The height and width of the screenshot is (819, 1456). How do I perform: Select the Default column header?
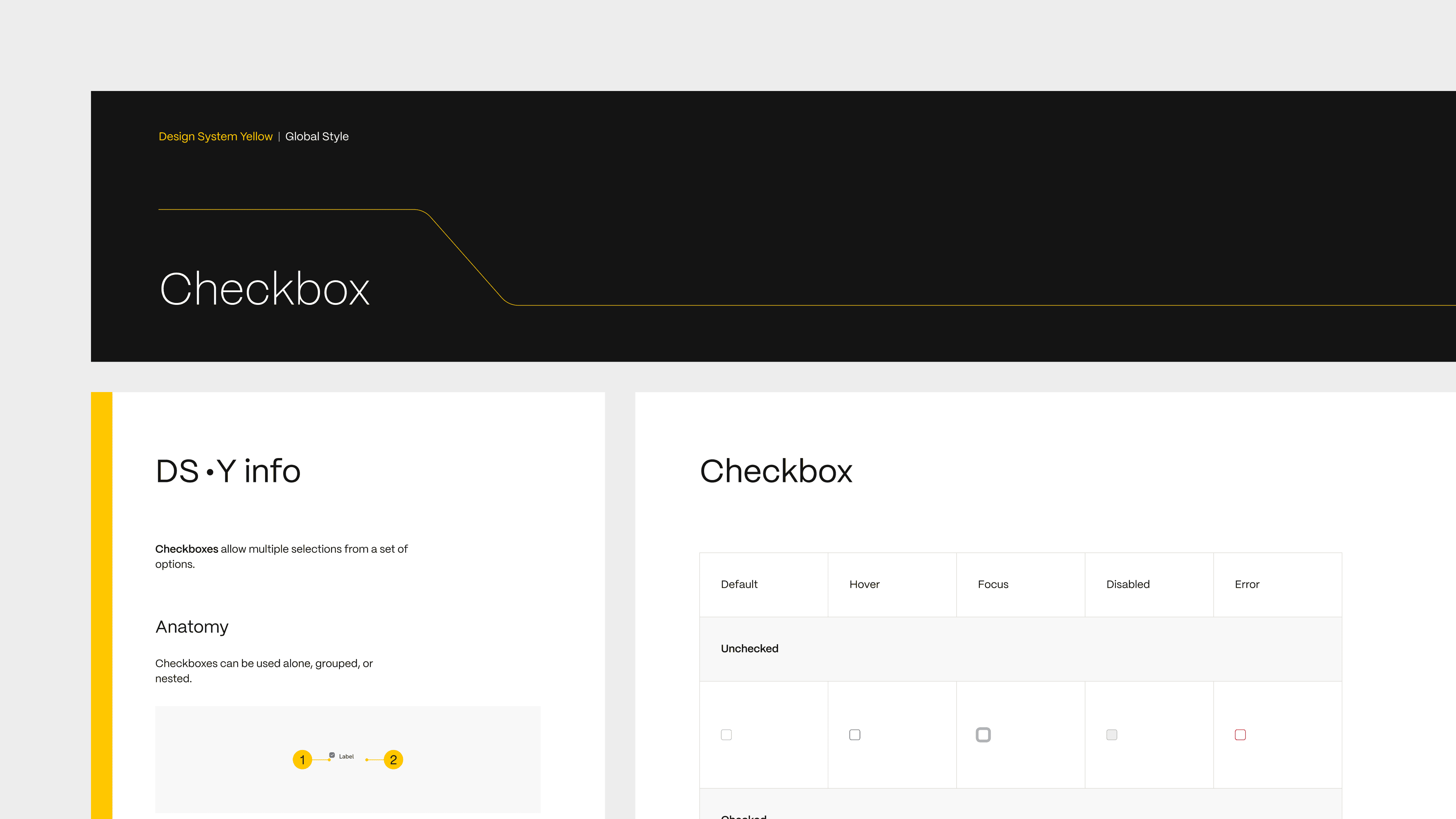(739, 584)
